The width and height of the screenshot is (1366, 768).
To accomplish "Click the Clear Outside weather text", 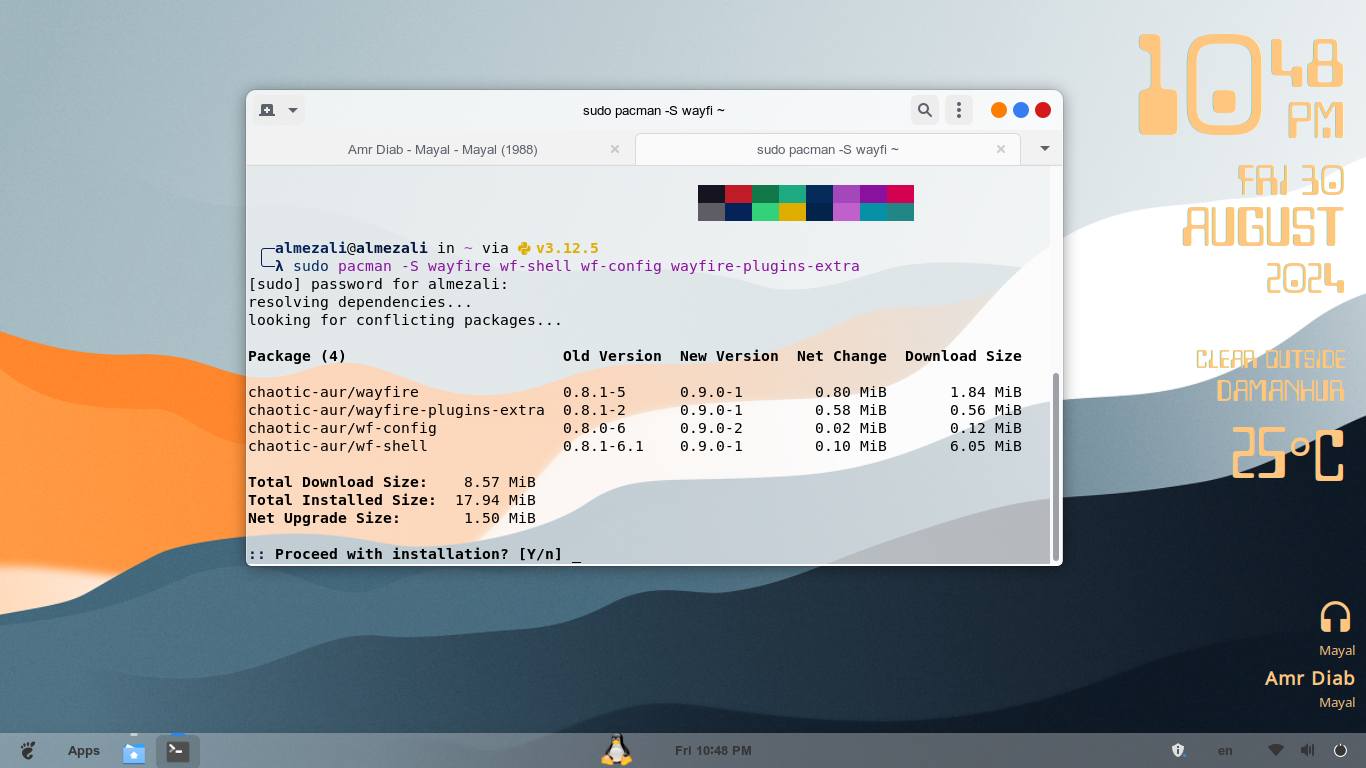I will 1271,359.
